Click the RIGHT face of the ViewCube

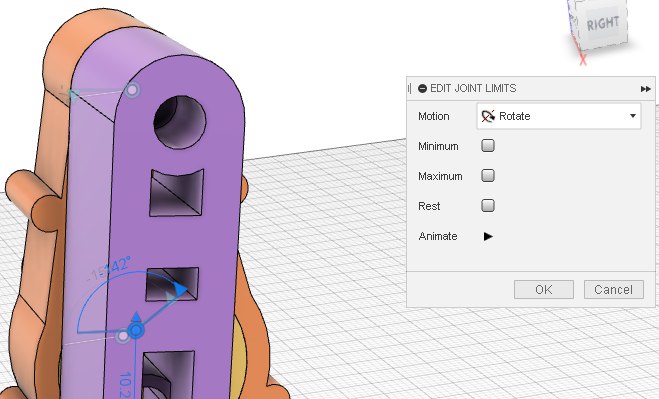tap(603, 24)
